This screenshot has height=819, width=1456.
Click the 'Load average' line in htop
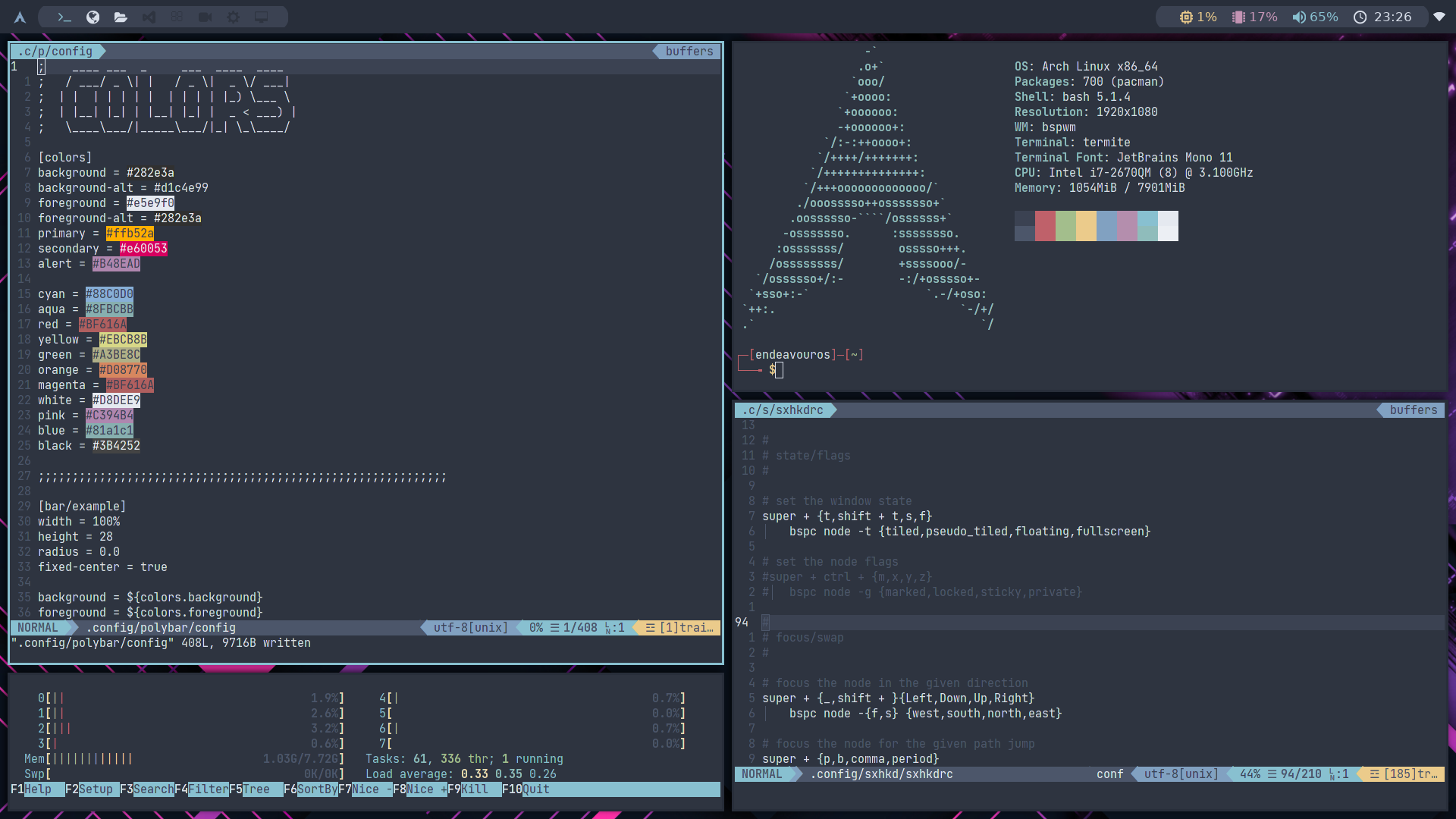461,773
